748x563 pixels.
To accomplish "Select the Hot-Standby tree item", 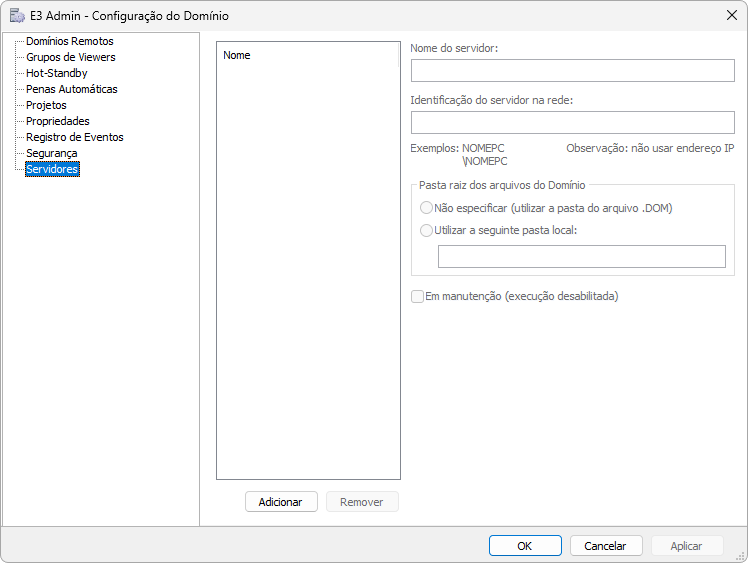I will click(56, 73).
